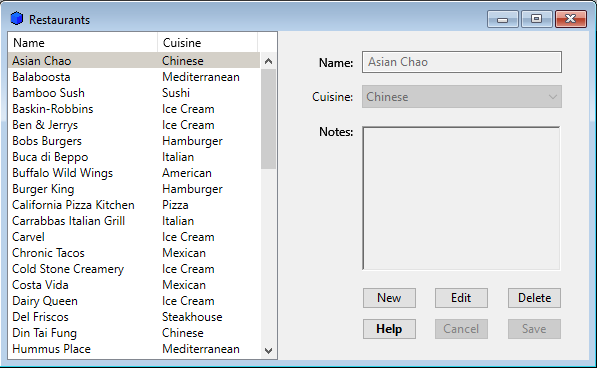Click the Steakhouse cuisine cell
597x368 pixels.
coord(192,317)
